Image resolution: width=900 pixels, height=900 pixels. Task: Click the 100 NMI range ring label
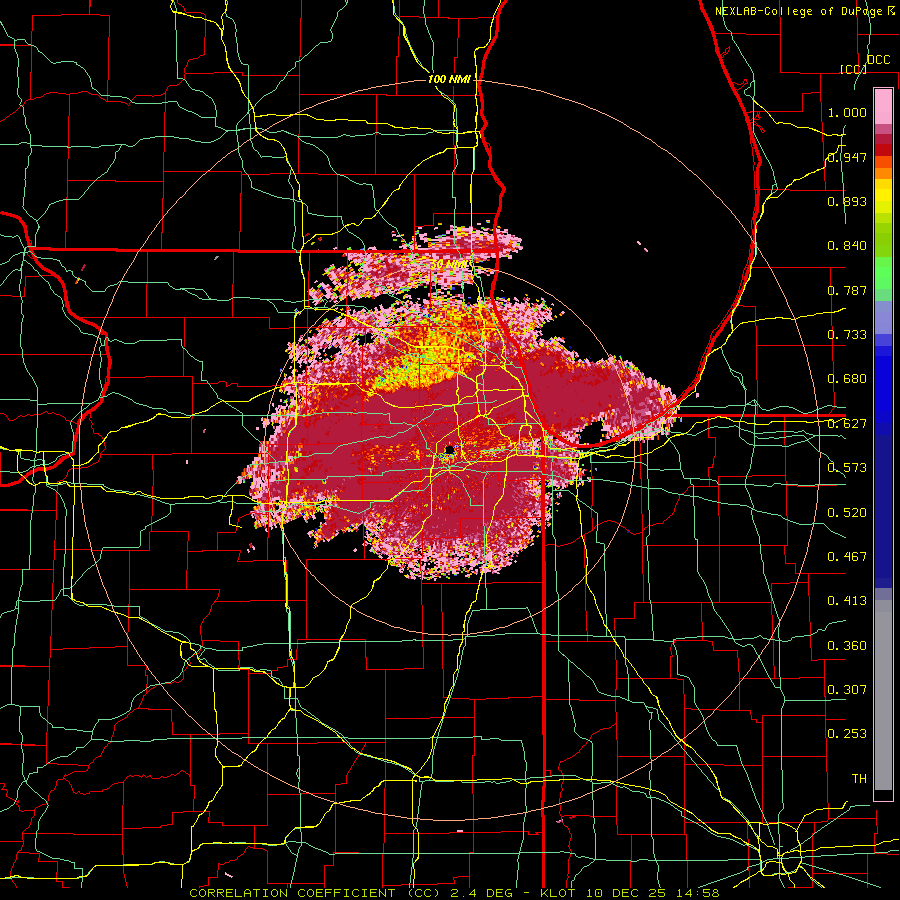pos(449,79)
